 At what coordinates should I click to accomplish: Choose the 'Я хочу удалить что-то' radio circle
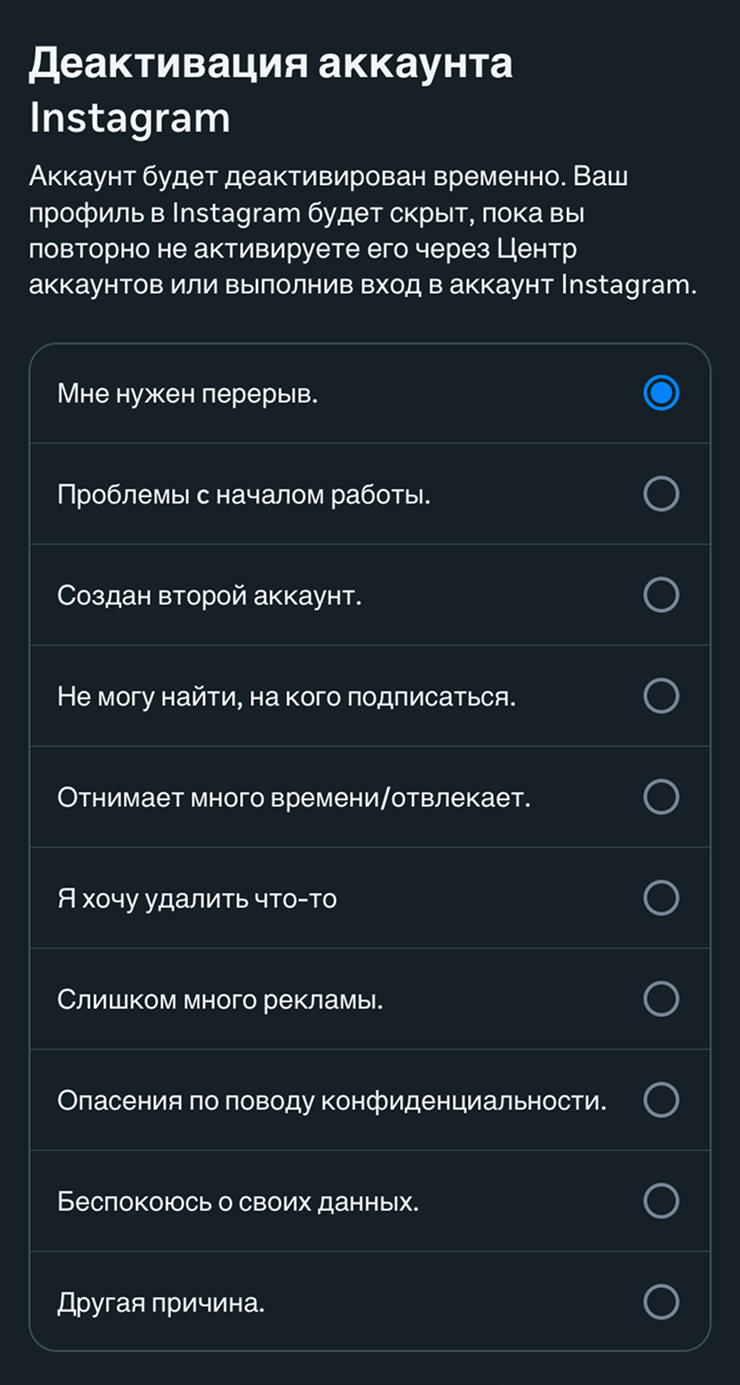(661, 898)
